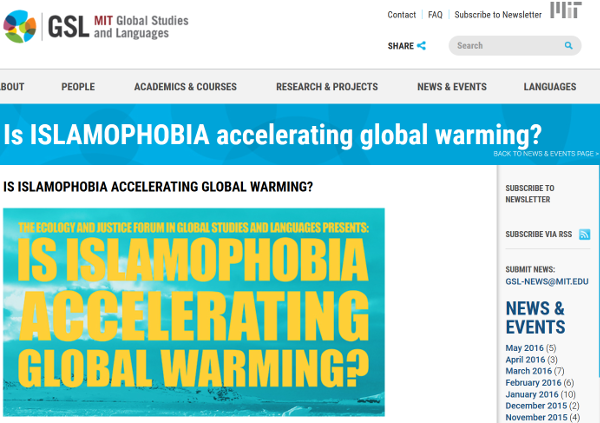Screen dimensions: 600x423
Task: Click the RSS feed icon
Action: 584,235
